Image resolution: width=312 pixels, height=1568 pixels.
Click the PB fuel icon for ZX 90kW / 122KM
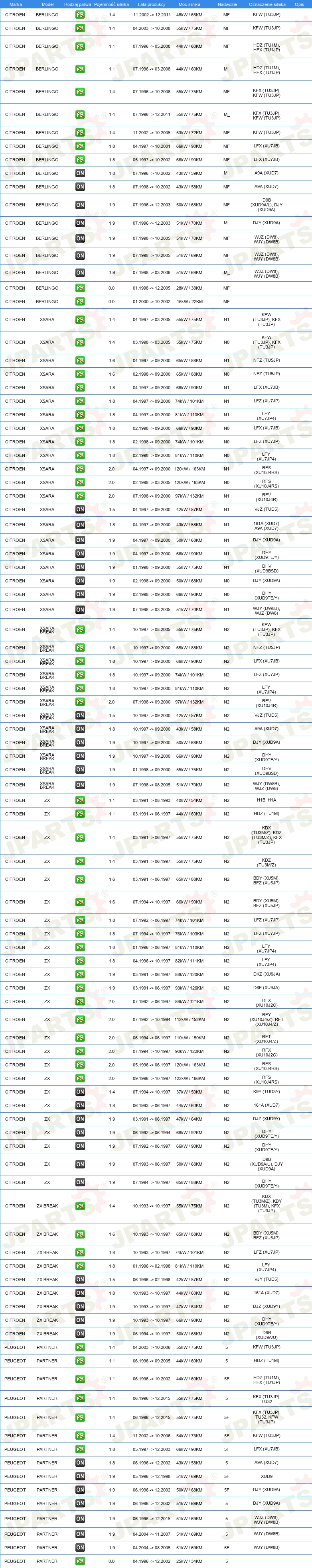(x=80, y=1051)
